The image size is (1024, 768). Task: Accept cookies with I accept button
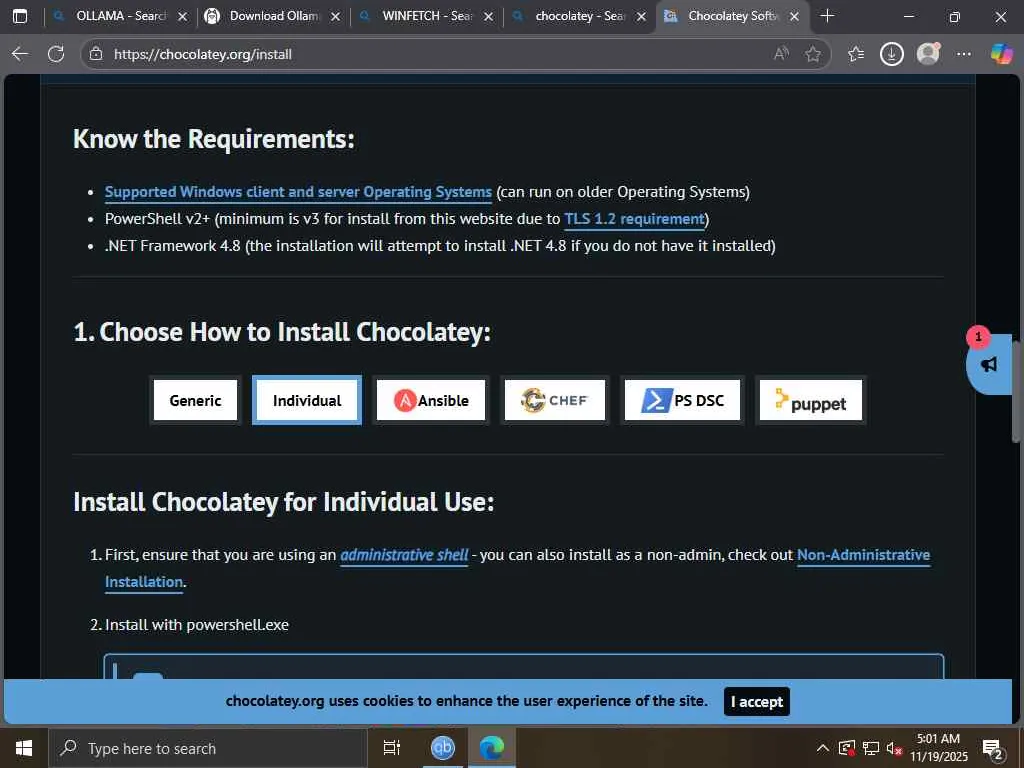click(x=756, y=701)
